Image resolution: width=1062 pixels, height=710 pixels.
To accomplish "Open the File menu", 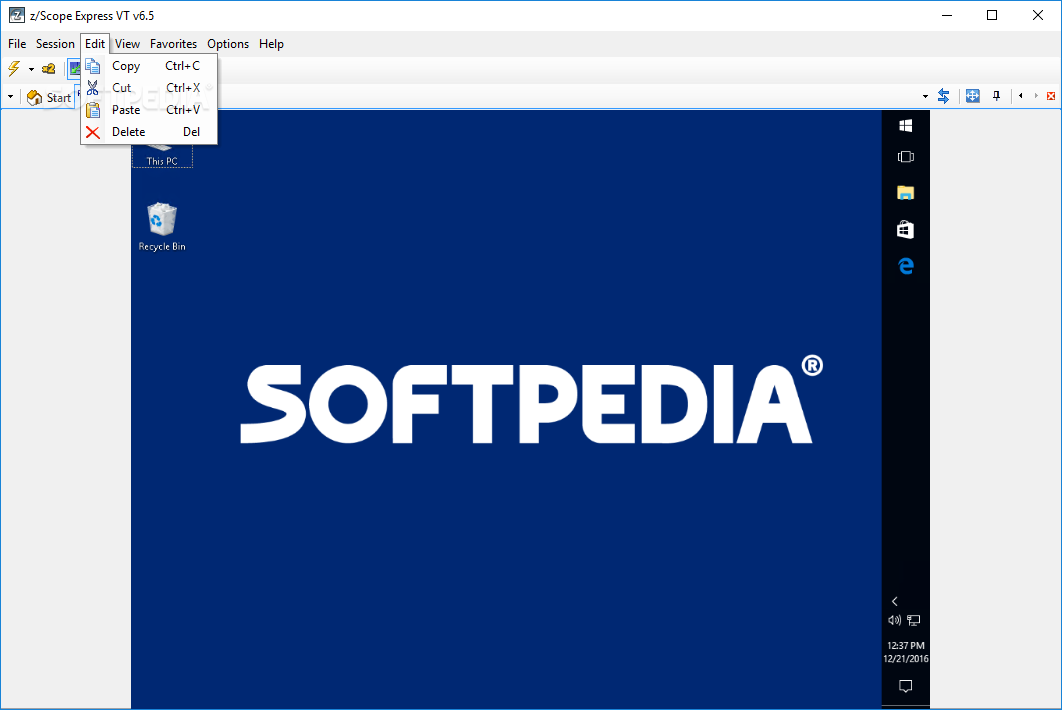I will (17, 43).
